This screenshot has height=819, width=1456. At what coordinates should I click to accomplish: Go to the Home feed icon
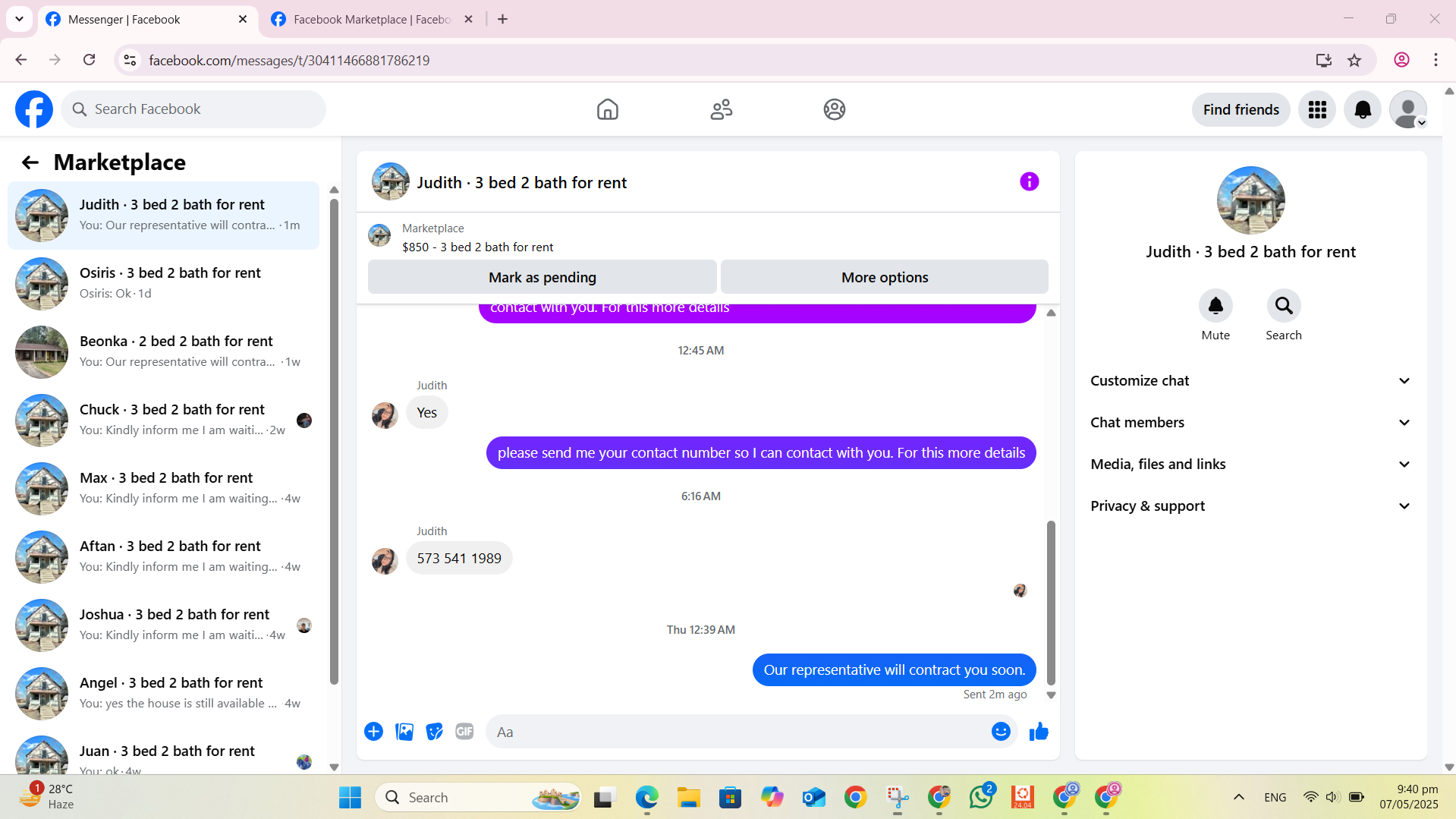pos(607,109)
